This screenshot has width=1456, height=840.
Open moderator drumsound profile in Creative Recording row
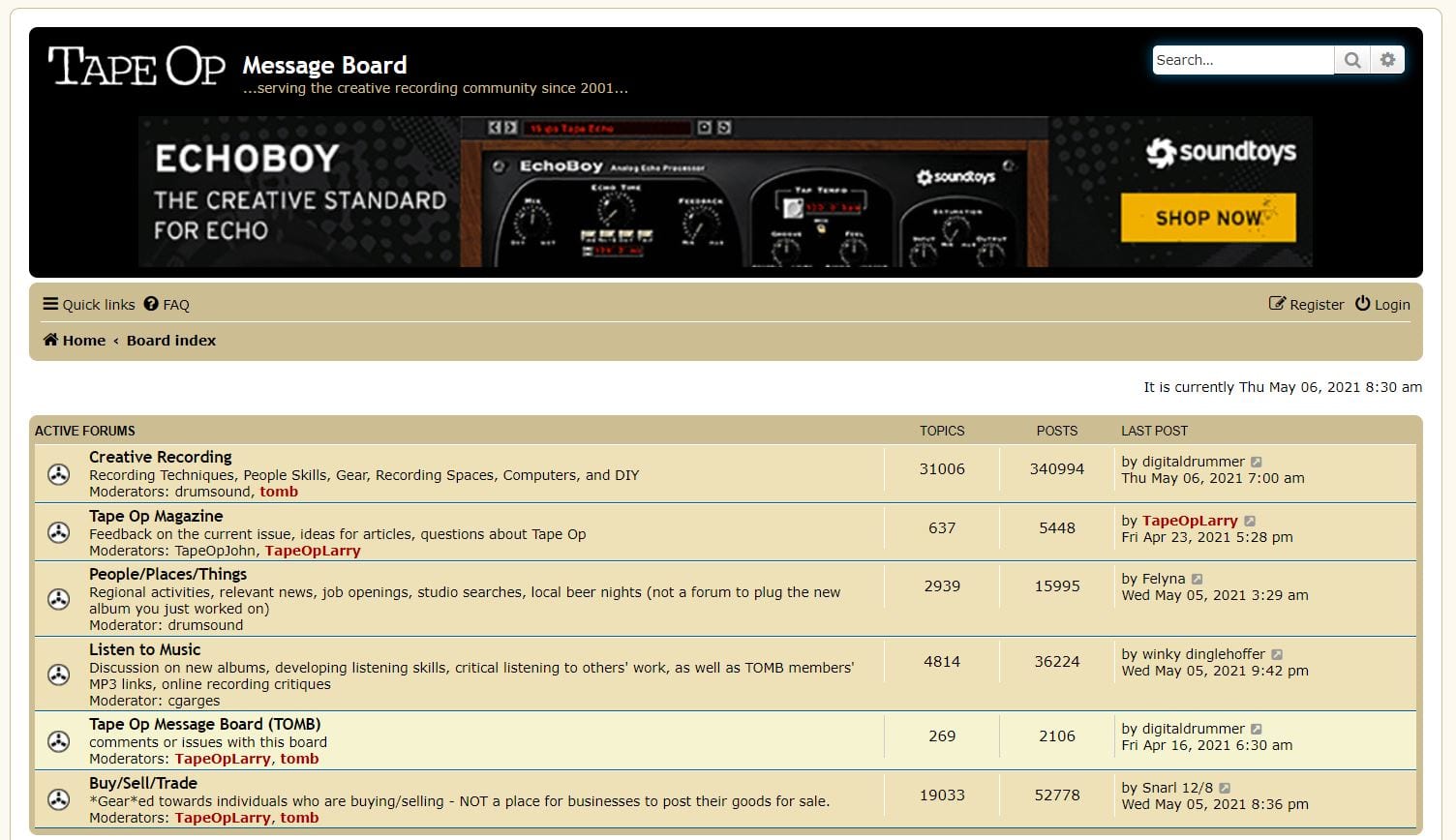pyautogui.click(x=214, y=492)
